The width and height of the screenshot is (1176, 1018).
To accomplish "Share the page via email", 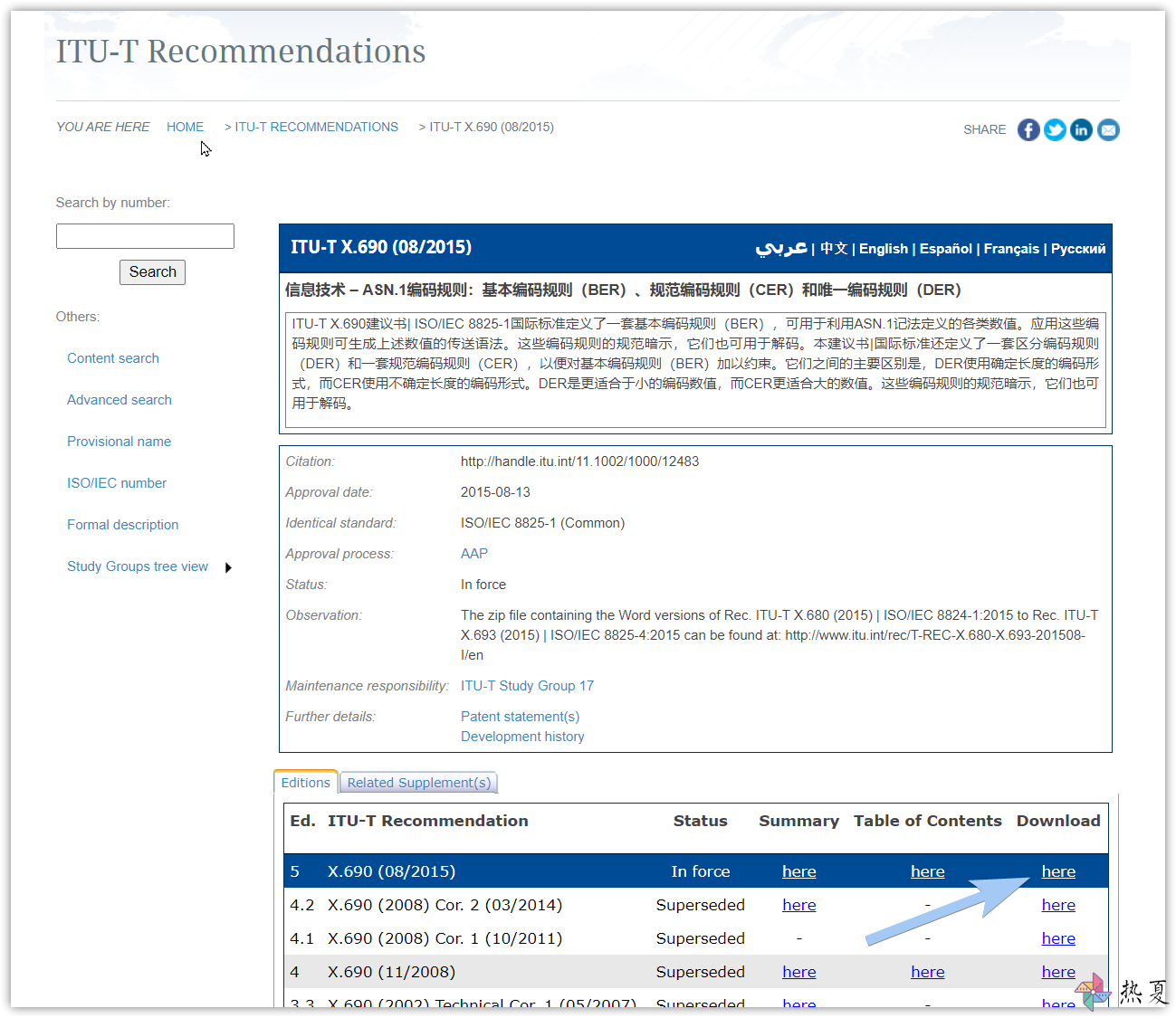I will pyautogui.click(x=1108, y=129).
